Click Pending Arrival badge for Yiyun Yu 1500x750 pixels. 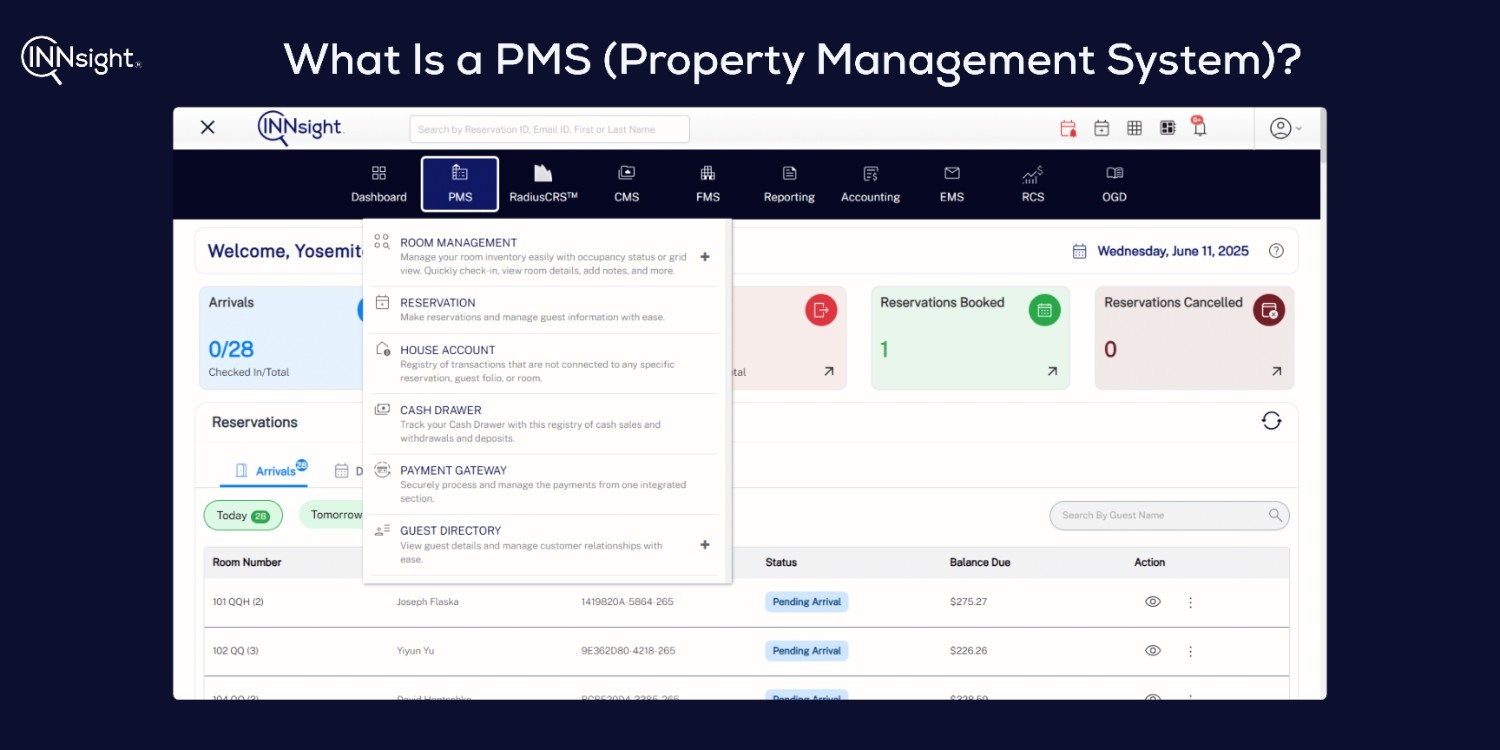pyautogui.click(x=807, y=651)
